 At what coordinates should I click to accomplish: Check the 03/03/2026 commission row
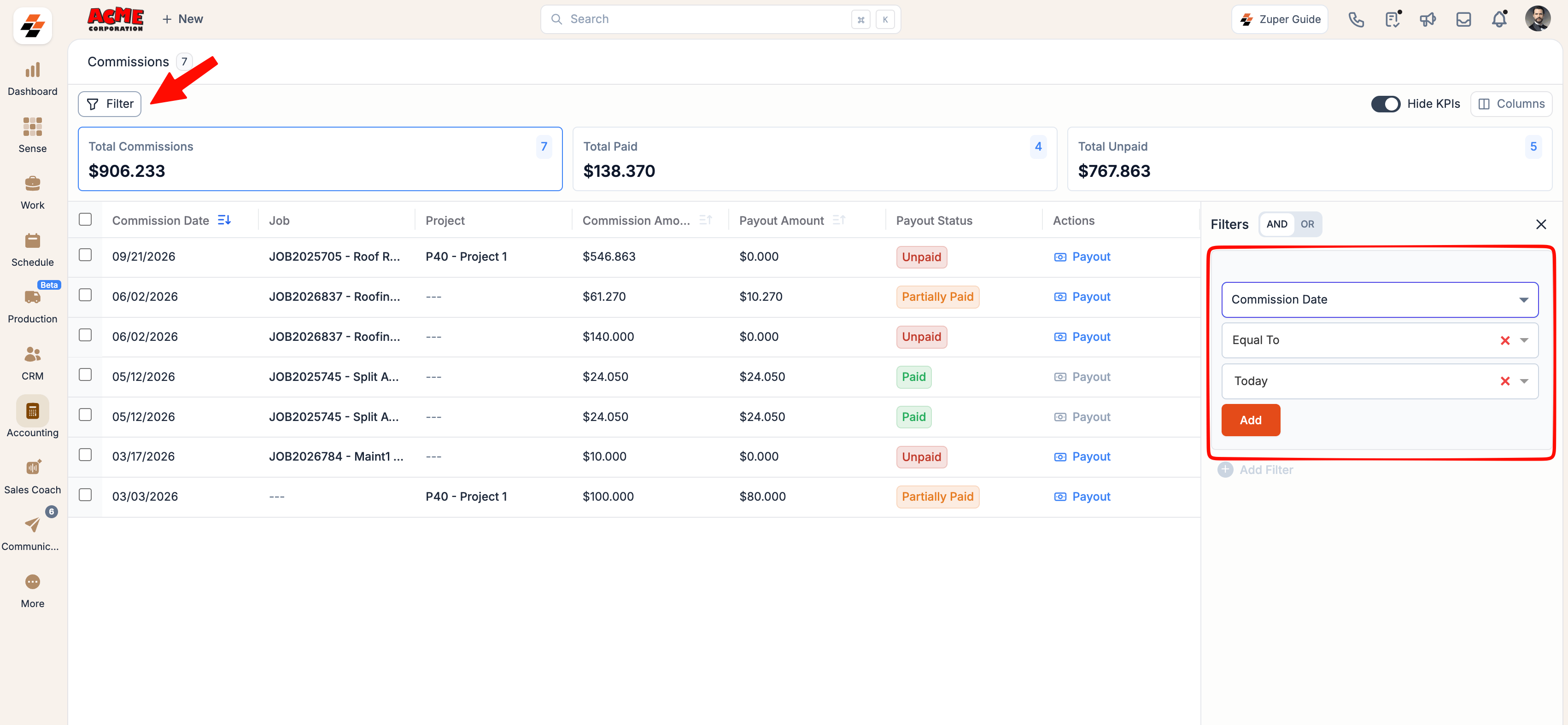coord(85,495)
